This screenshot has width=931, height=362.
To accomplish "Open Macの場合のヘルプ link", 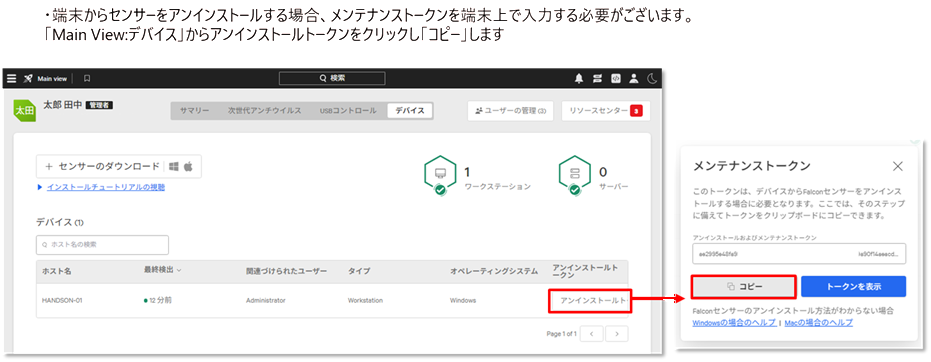I will [x=819, y=323].
